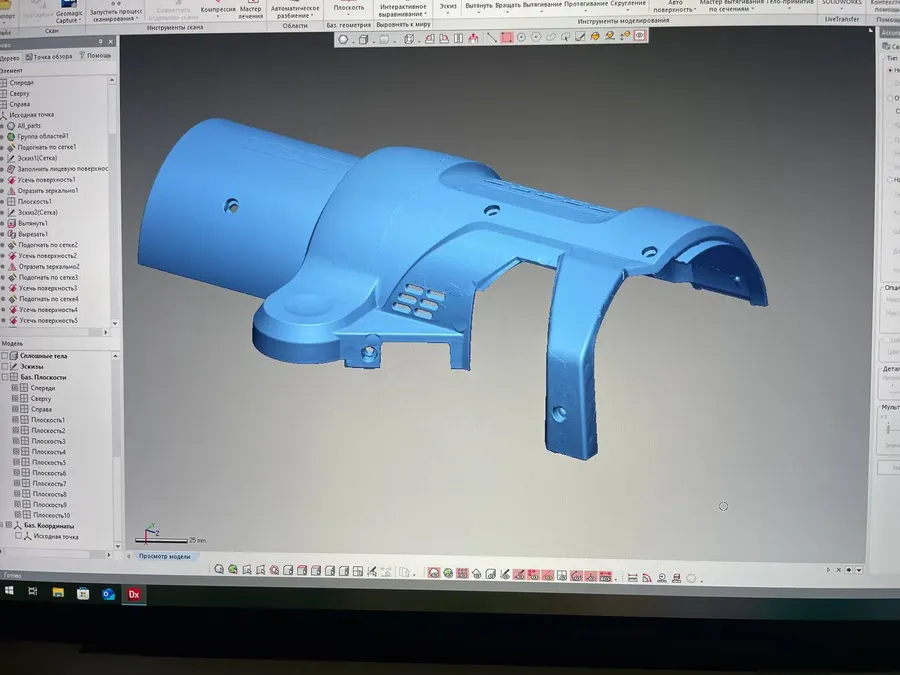Check the Исходная точка box in model tree
The height and width of the screenshot is (675, 900).
tap(18, 536)
